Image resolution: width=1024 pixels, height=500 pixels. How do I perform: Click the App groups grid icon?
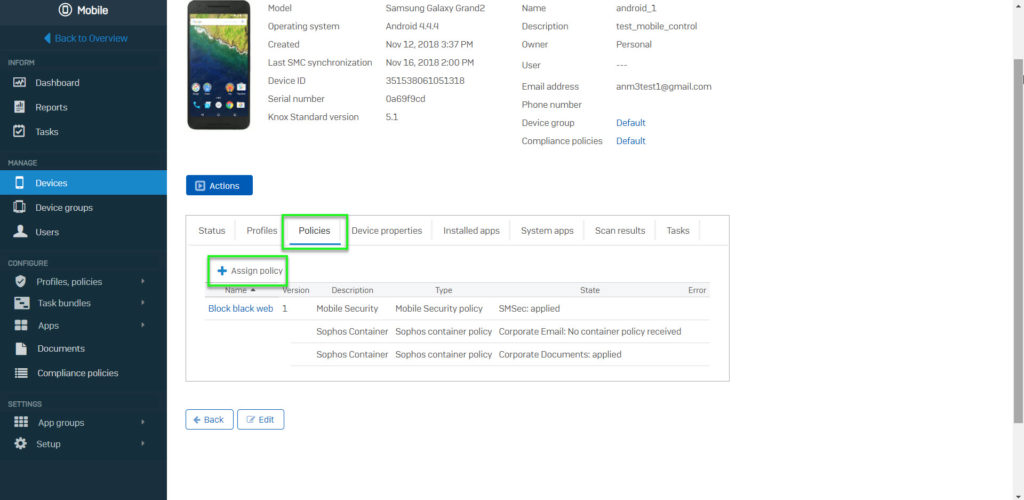click(21, 422)
